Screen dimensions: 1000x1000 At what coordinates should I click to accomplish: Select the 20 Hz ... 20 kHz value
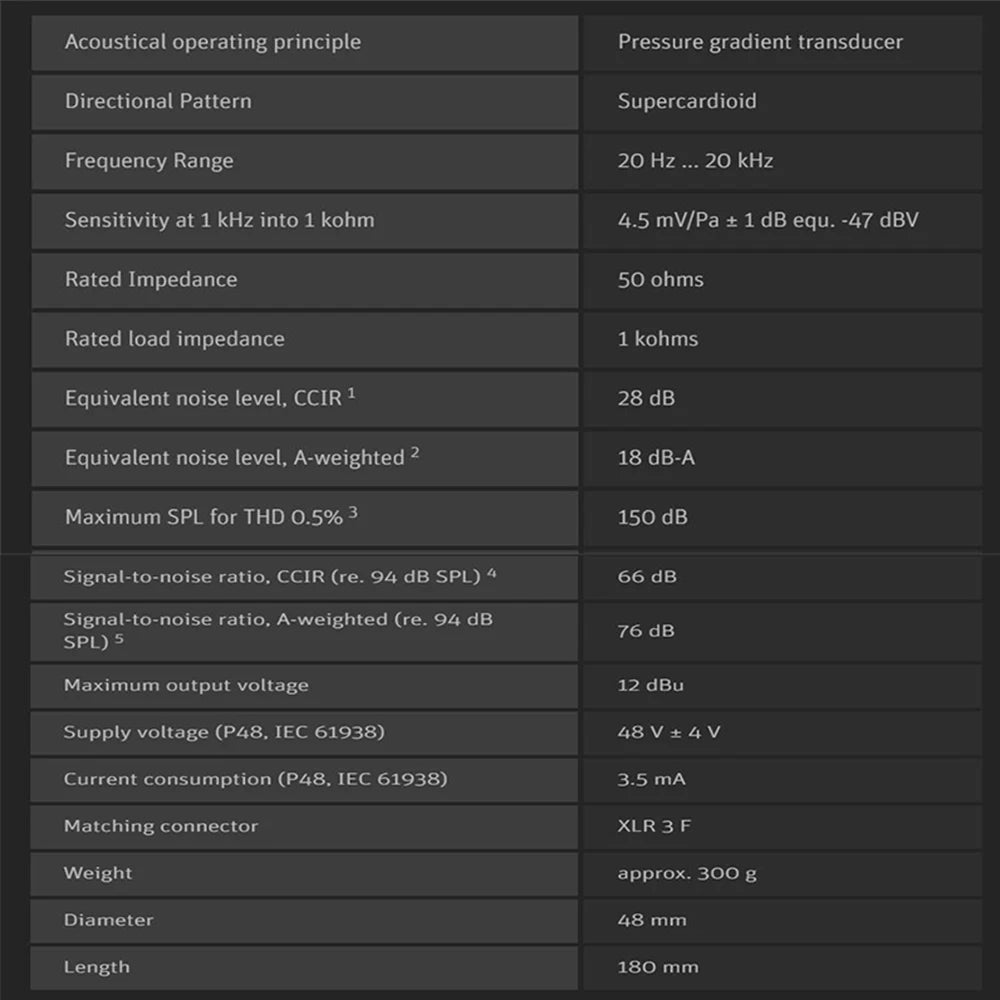pyautogui.click(x=695, y=161)
